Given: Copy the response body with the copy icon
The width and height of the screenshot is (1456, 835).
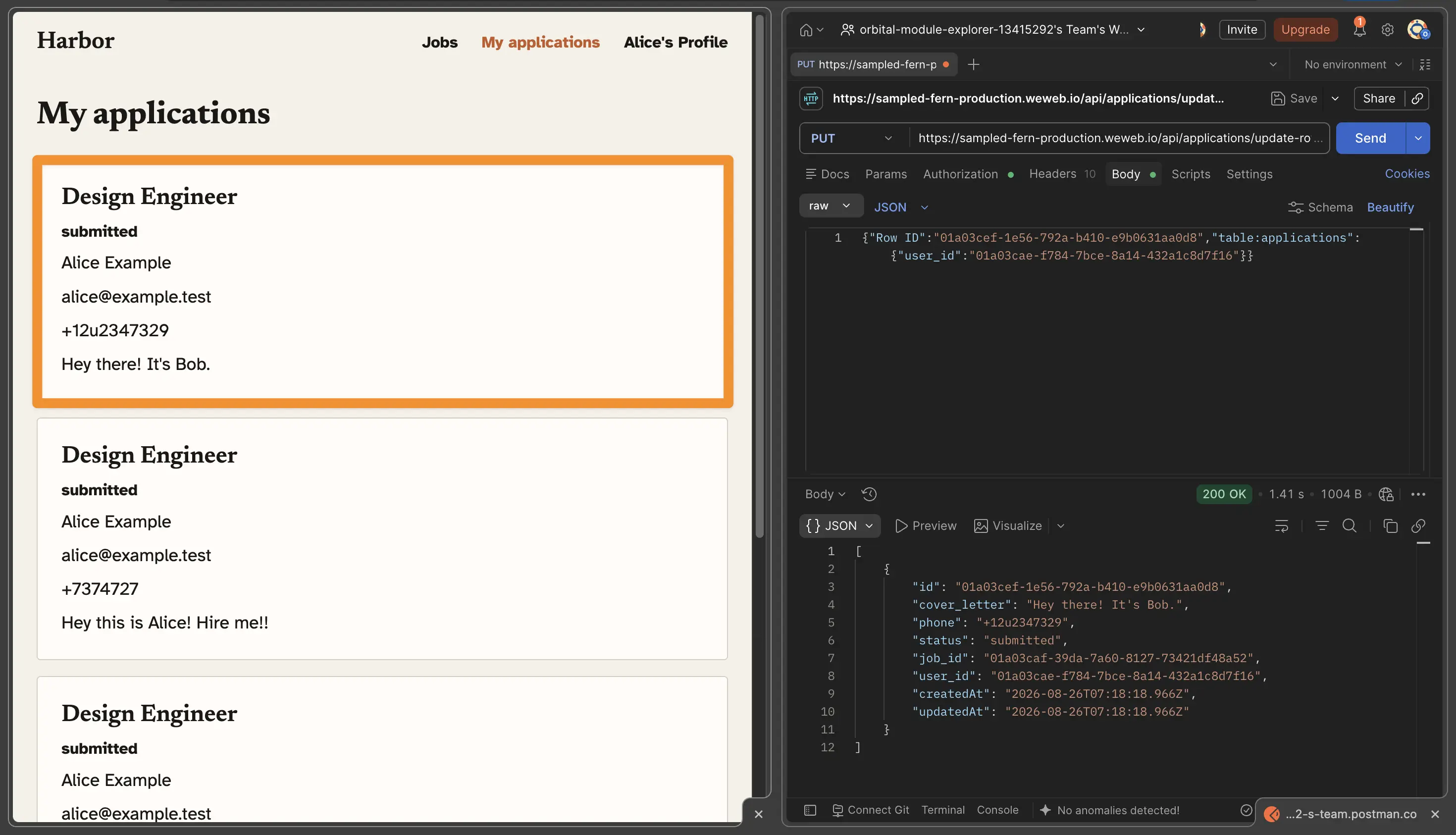Looking at the screenshot, I should click(x=1390, y=526).
